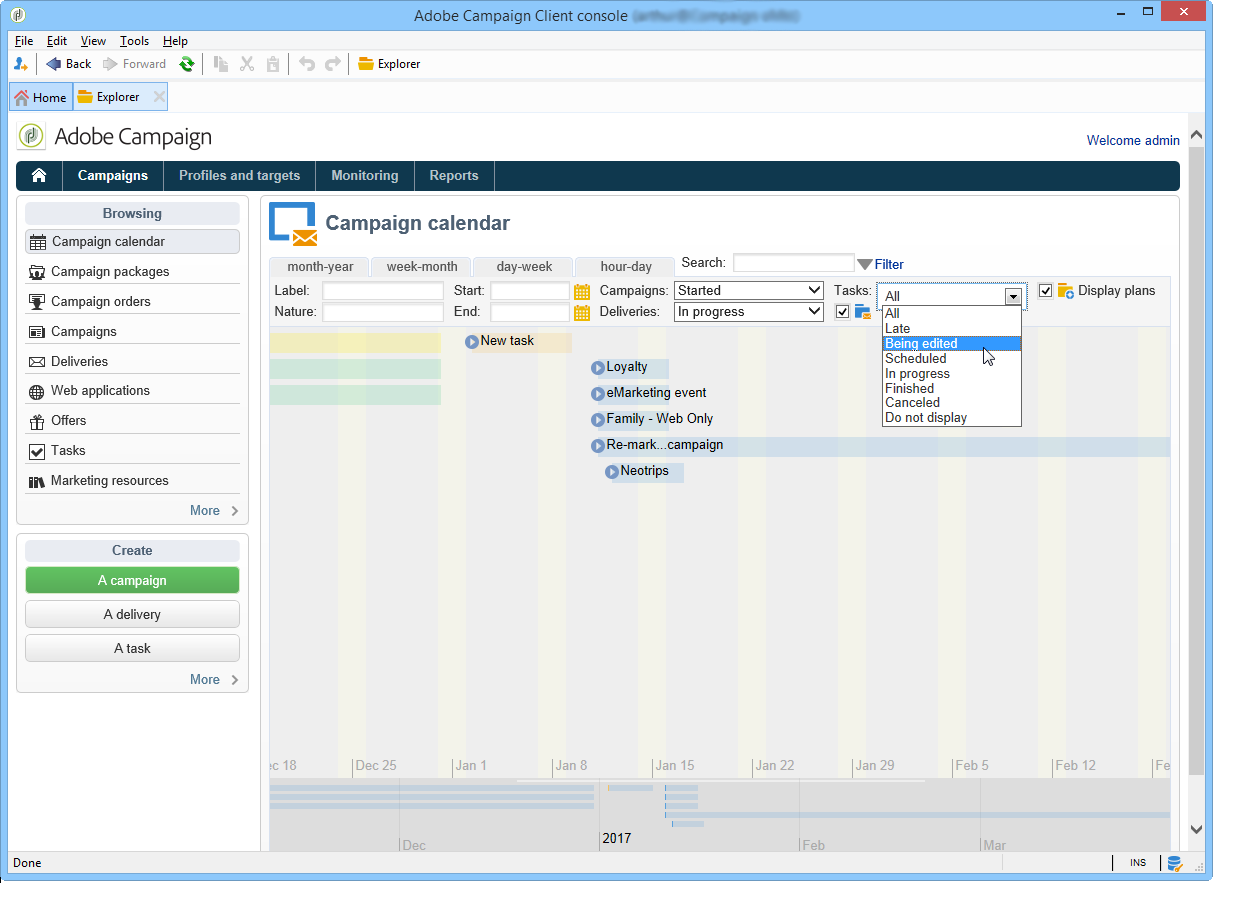Click the Neotrips arrow icon

point(612,472)
